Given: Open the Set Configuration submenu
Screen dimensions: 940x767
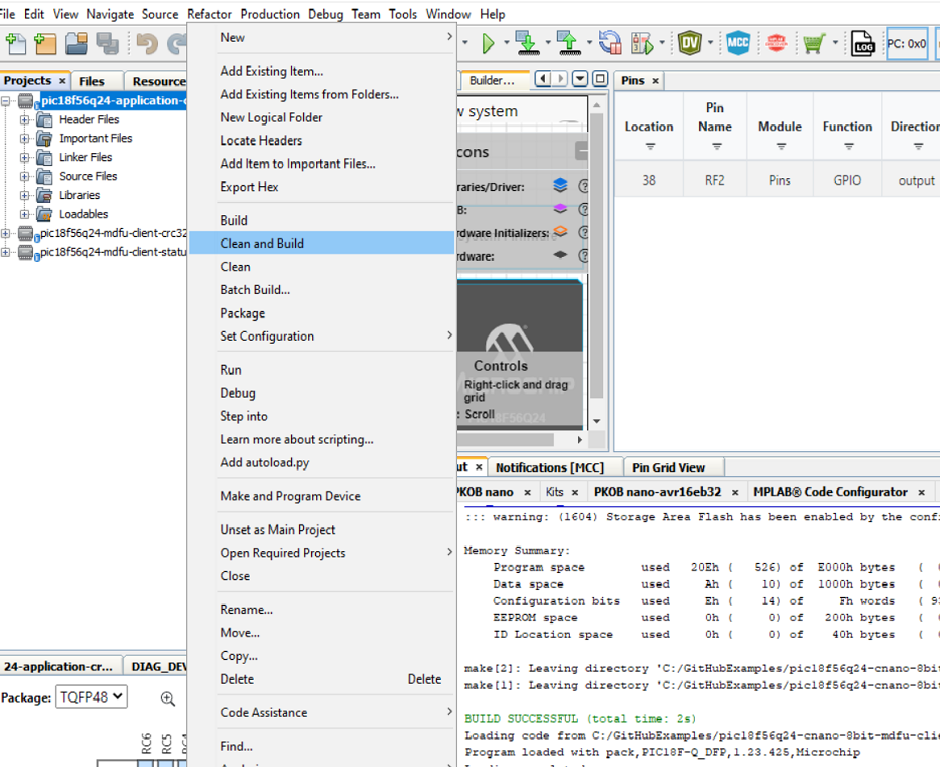Looking at the screenshot, I should (321, 336).
